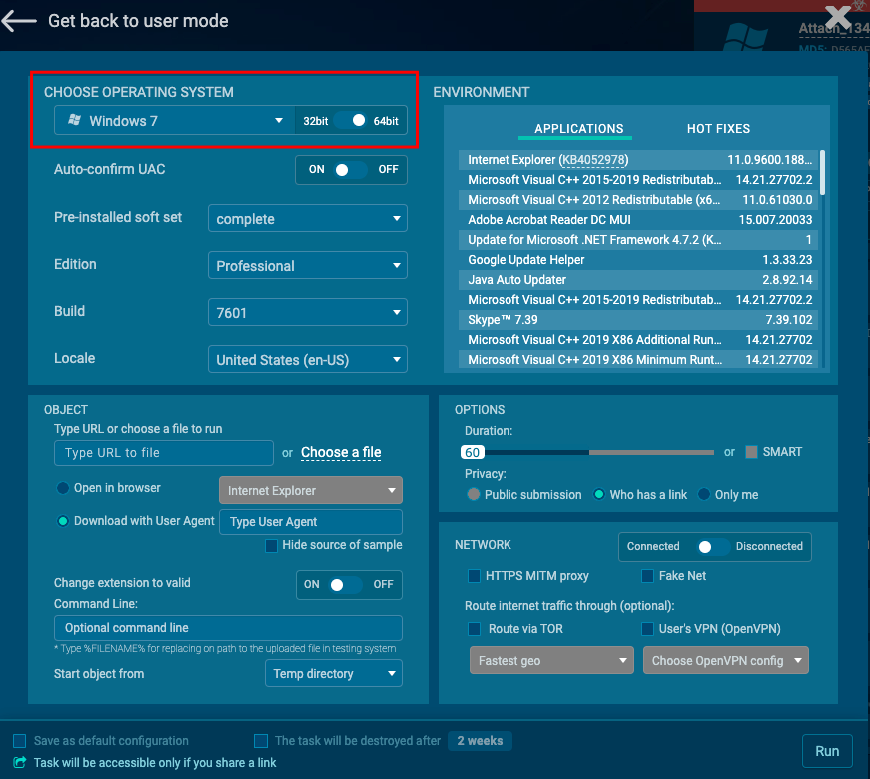Click the share link icon at bottom

(19, 762)
